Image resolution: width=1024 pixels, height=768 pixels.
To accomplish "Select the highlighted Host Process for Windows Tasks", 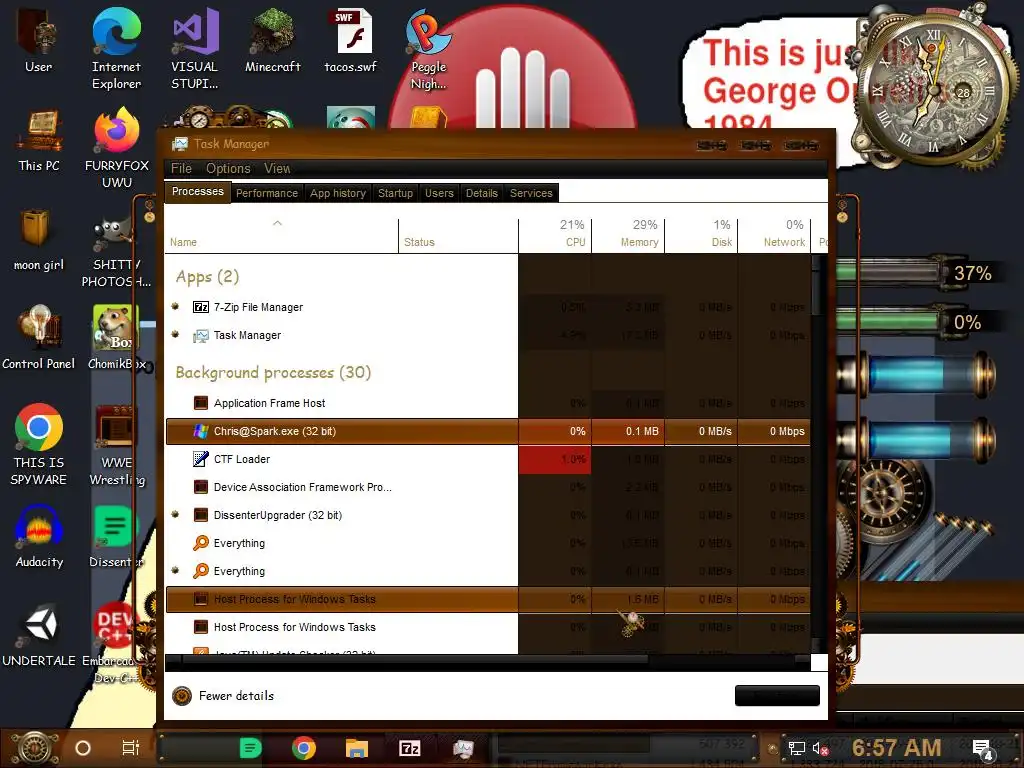I will pyautogui.click(x=488, y=599).
